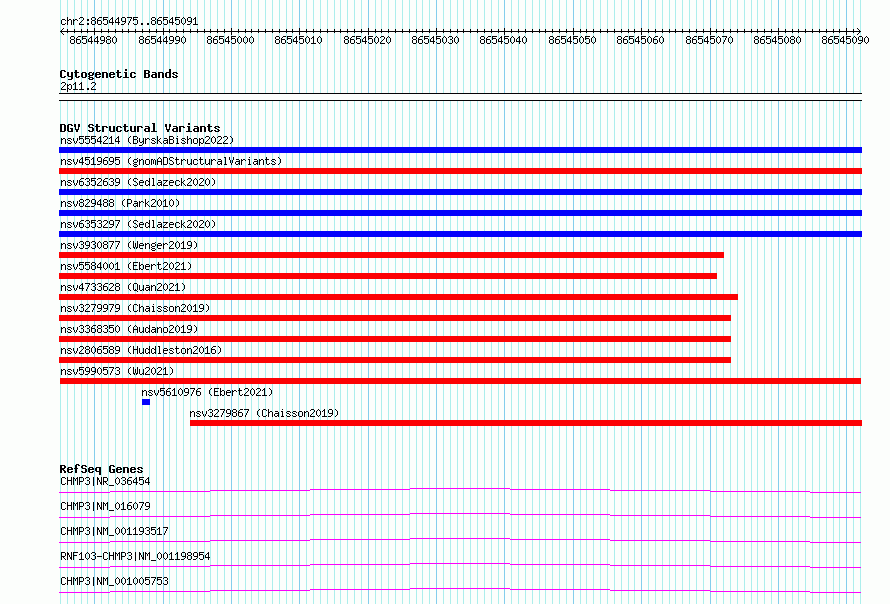
Task: Click the nsv3368350 (Audano2019) label
Action: [x=129, y=329]
